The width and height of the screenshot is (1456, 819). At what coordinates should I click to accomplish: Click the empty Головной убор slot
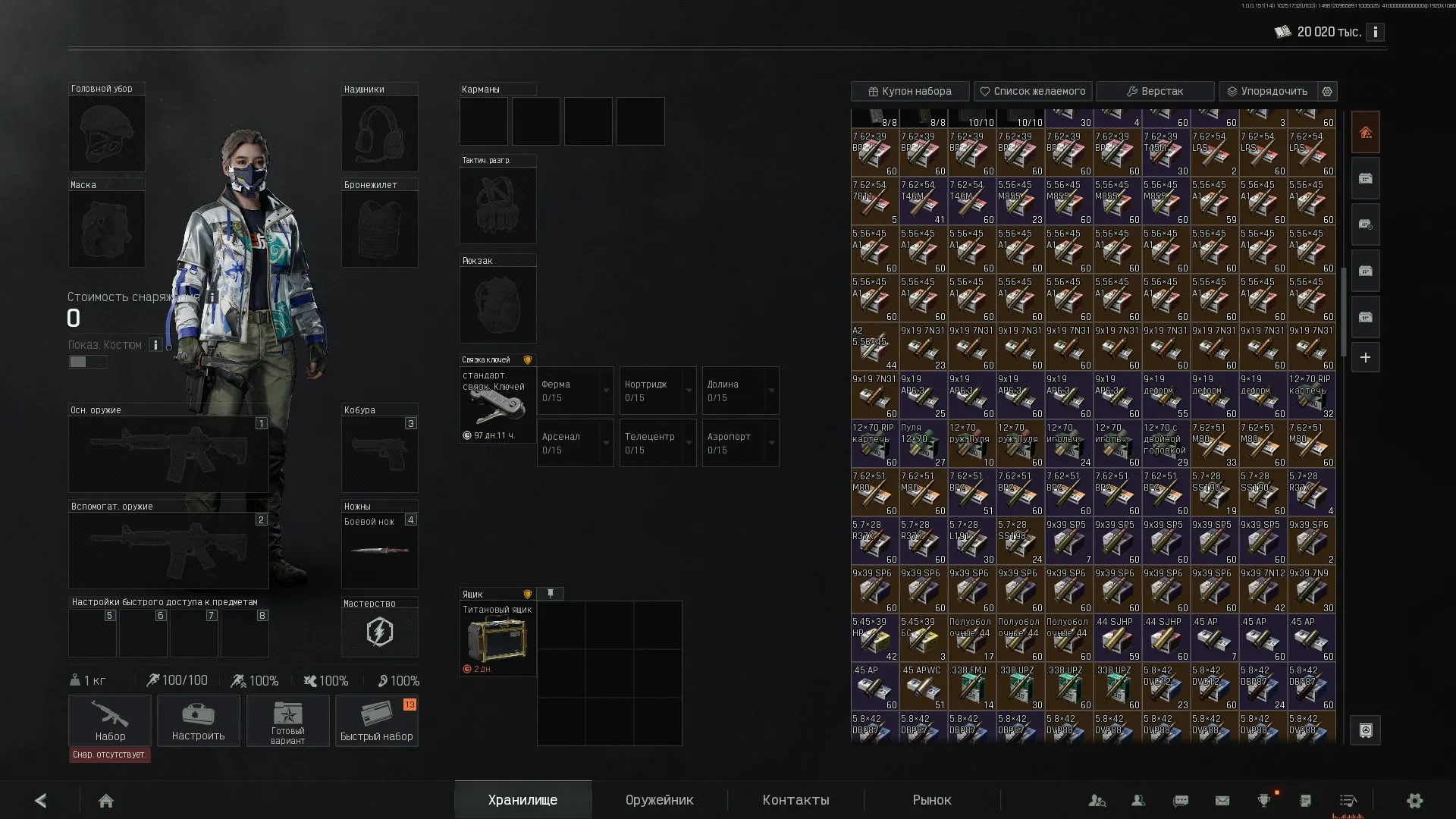coord(106,133)
